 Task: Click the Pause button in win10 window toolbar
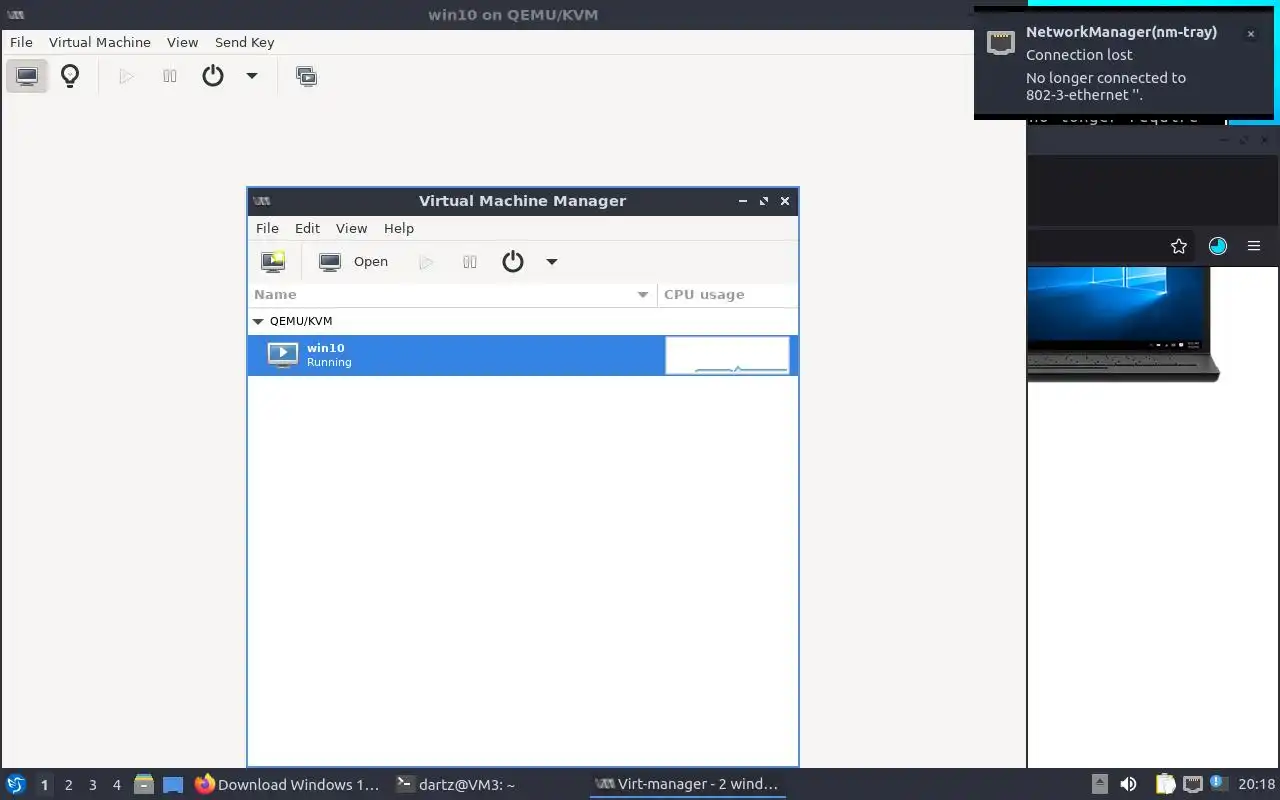[170, 76]
